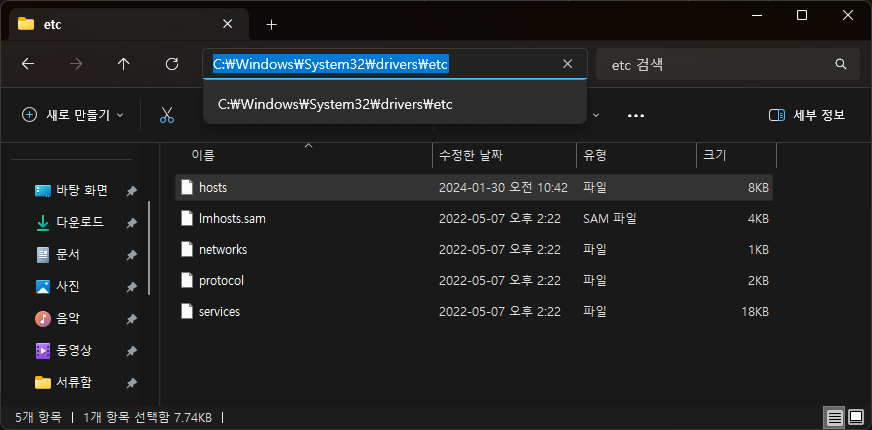Open 사진 in sidebar
The height and width of the screenshot is (430, 872).
58,287
